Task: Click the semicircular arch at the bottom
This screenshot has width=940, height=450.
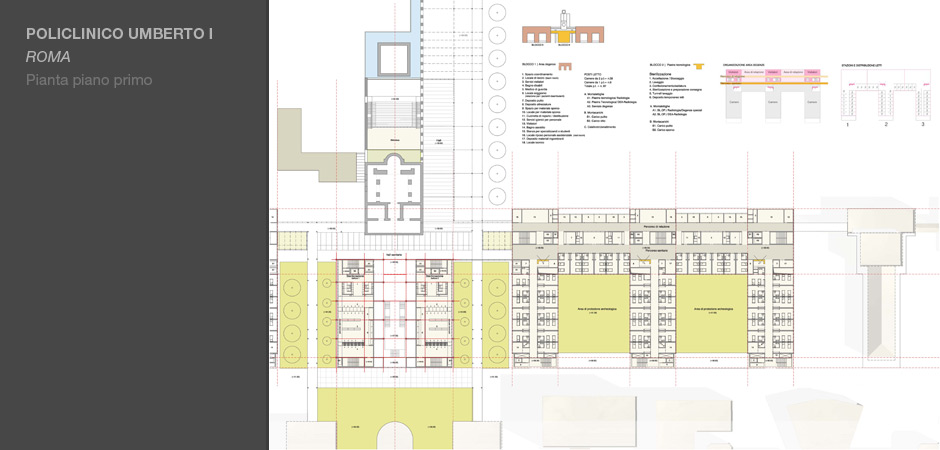Action: tap(394, 436)
